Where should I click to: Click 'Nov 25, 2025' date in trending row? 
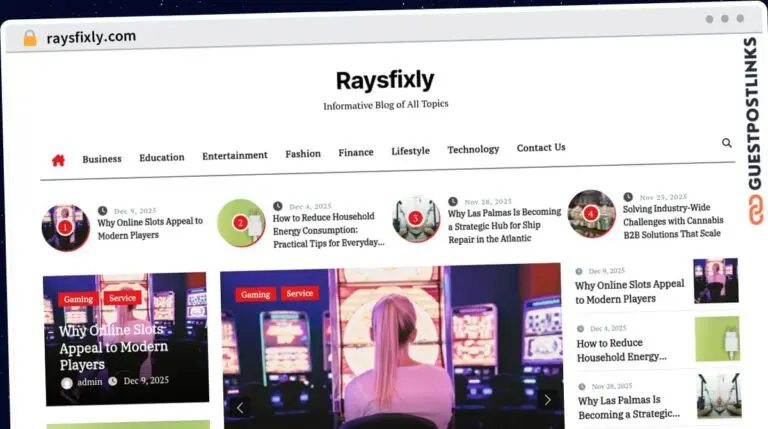[663, 197]
